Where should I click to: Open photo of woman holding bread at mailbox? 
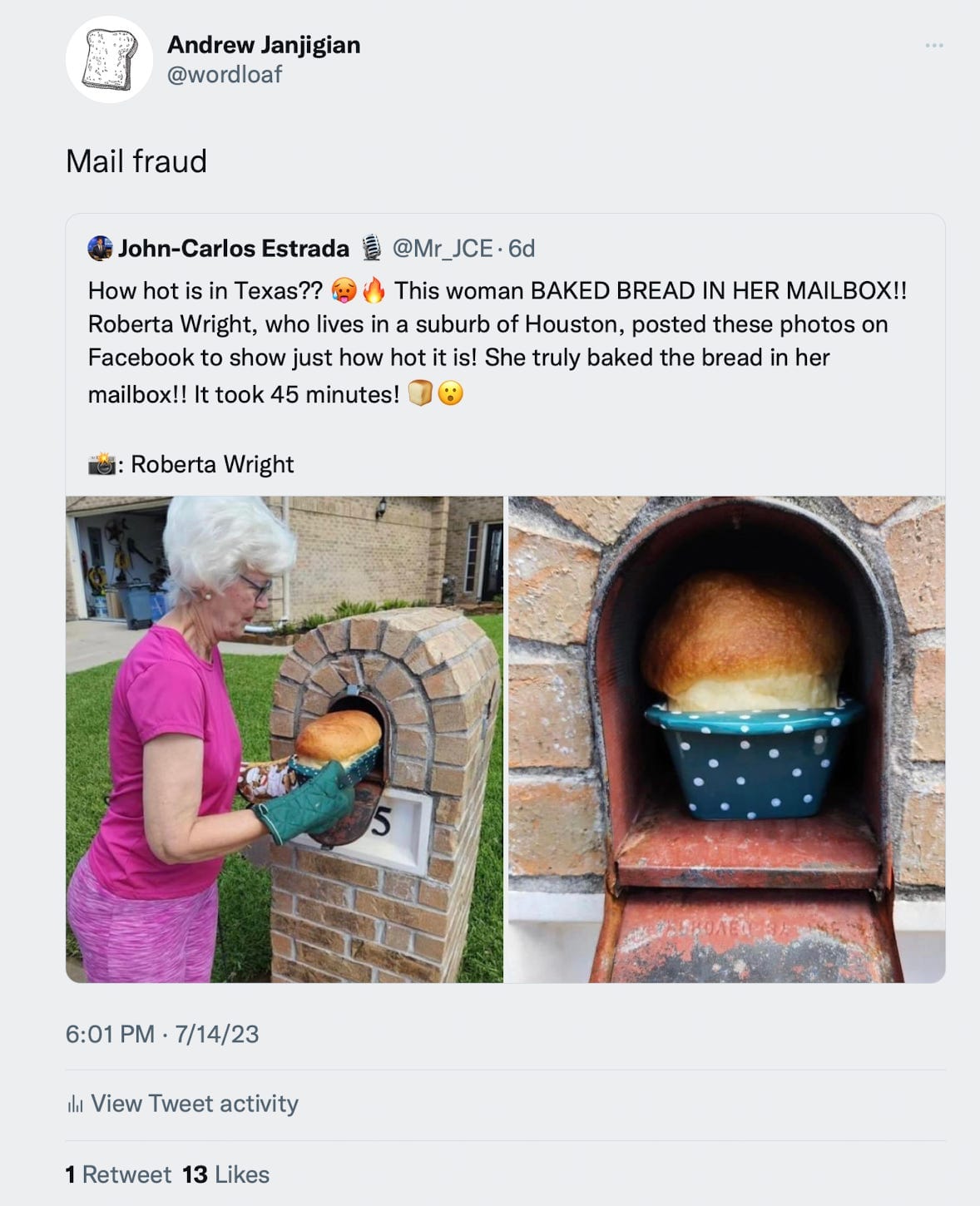click(x=285, y=739)
